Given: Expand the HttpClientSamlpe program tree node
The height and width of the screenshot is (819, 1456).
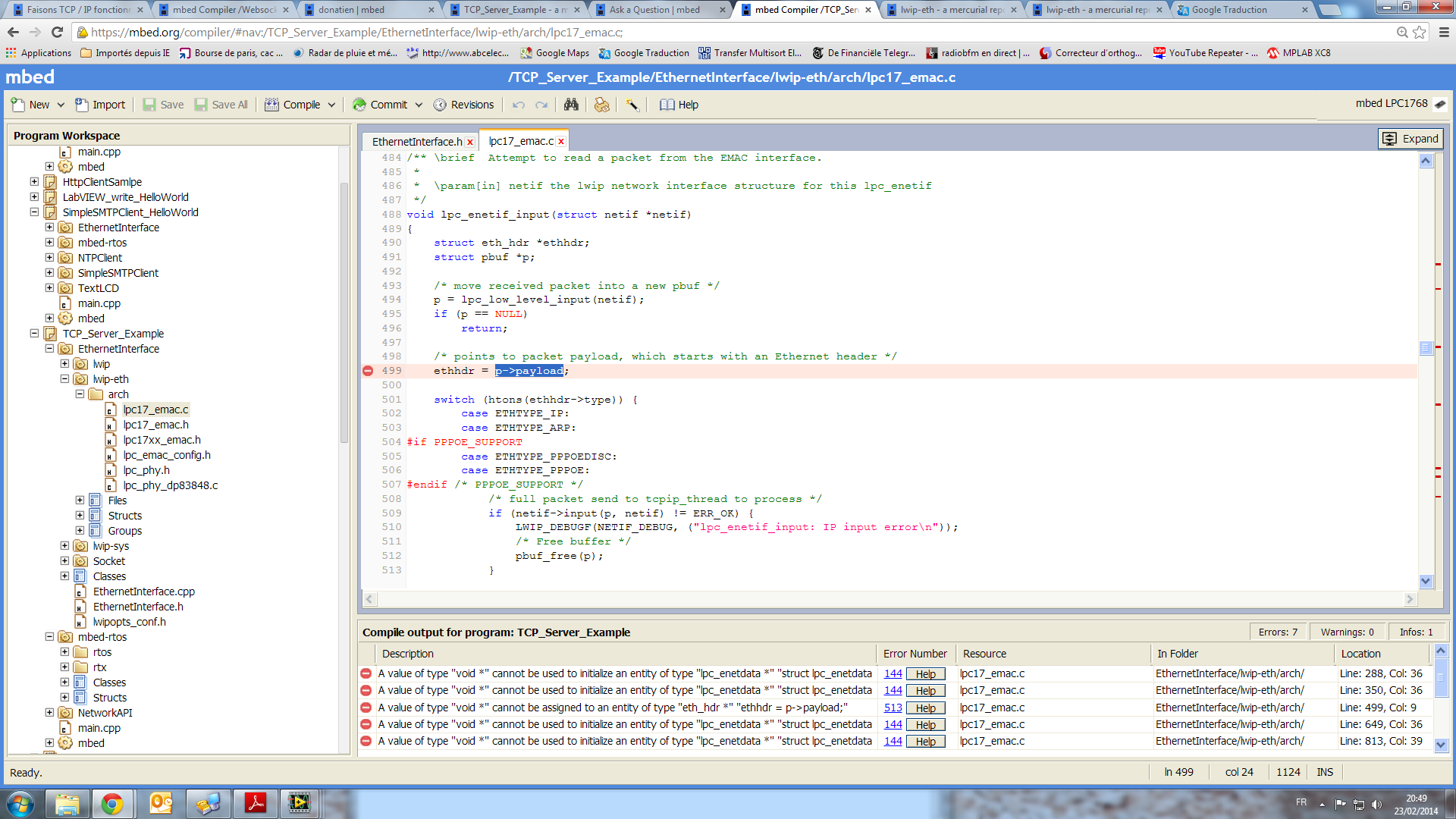Looking at the screenshot, I should pos(34,182).
